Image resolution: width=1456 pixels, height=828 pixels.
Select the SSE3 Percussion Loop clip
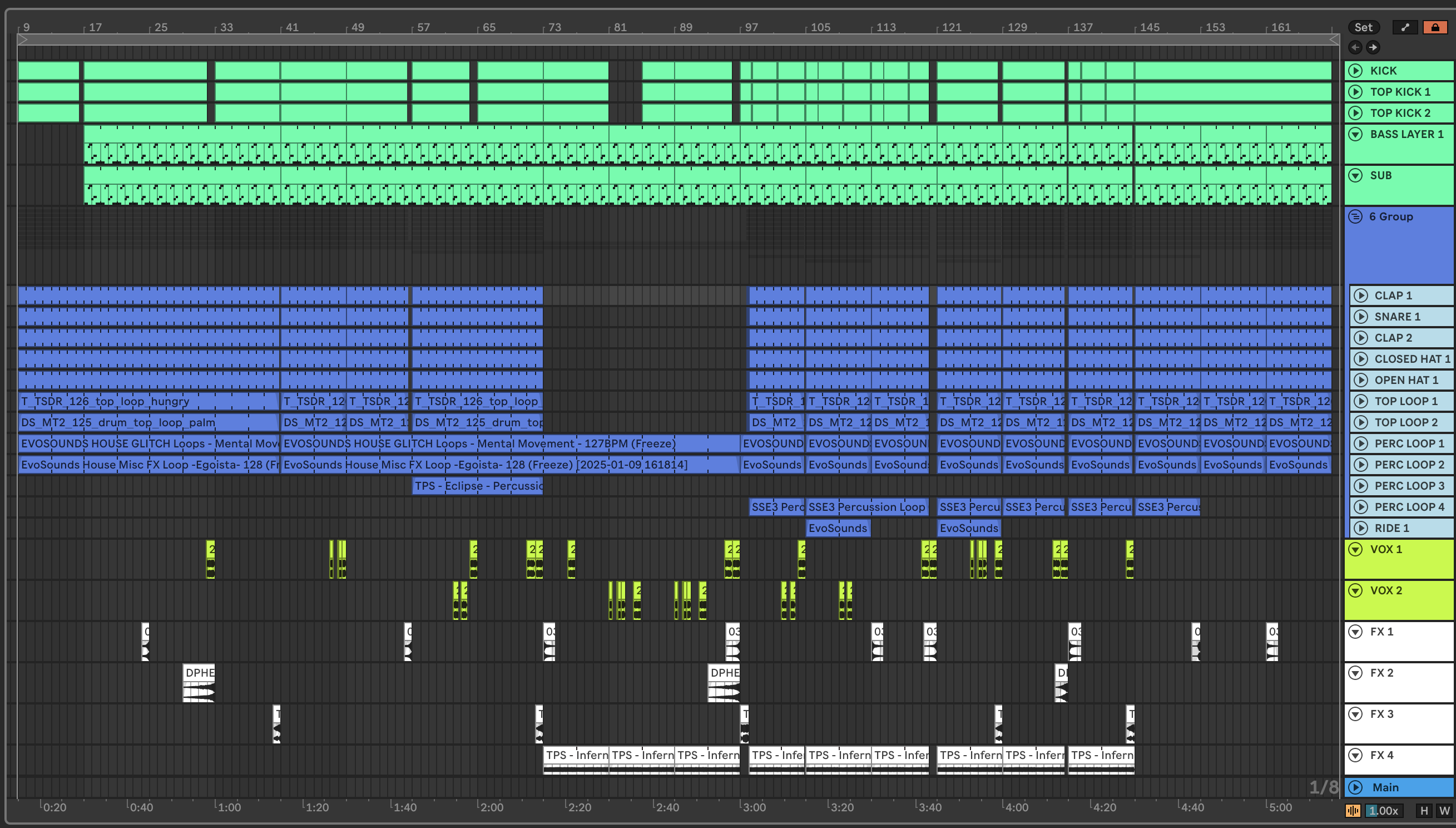click(x=866, y=507)
